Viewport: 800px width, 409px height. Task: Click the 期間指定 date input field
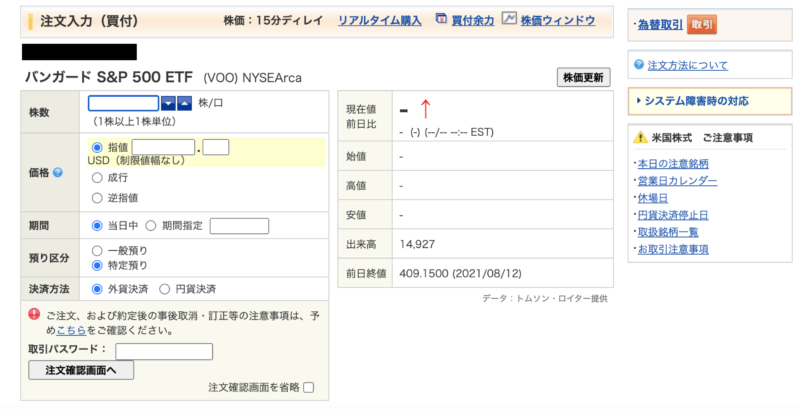[239, 226]
